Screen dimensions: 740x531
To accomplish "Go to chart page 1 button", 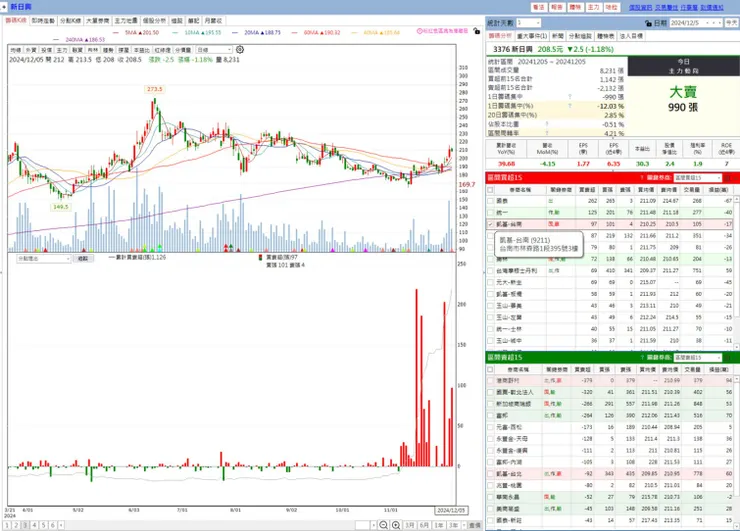I will pos(7,525).
